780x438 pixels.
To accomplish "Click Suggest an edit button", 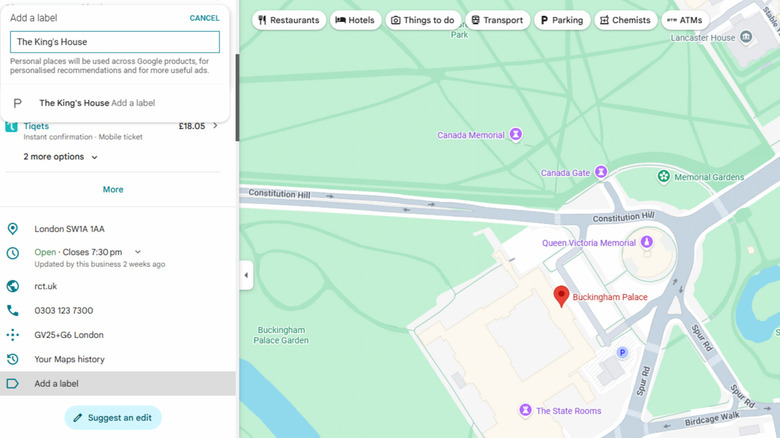I will pyautogui.click(x=113, y=418).
